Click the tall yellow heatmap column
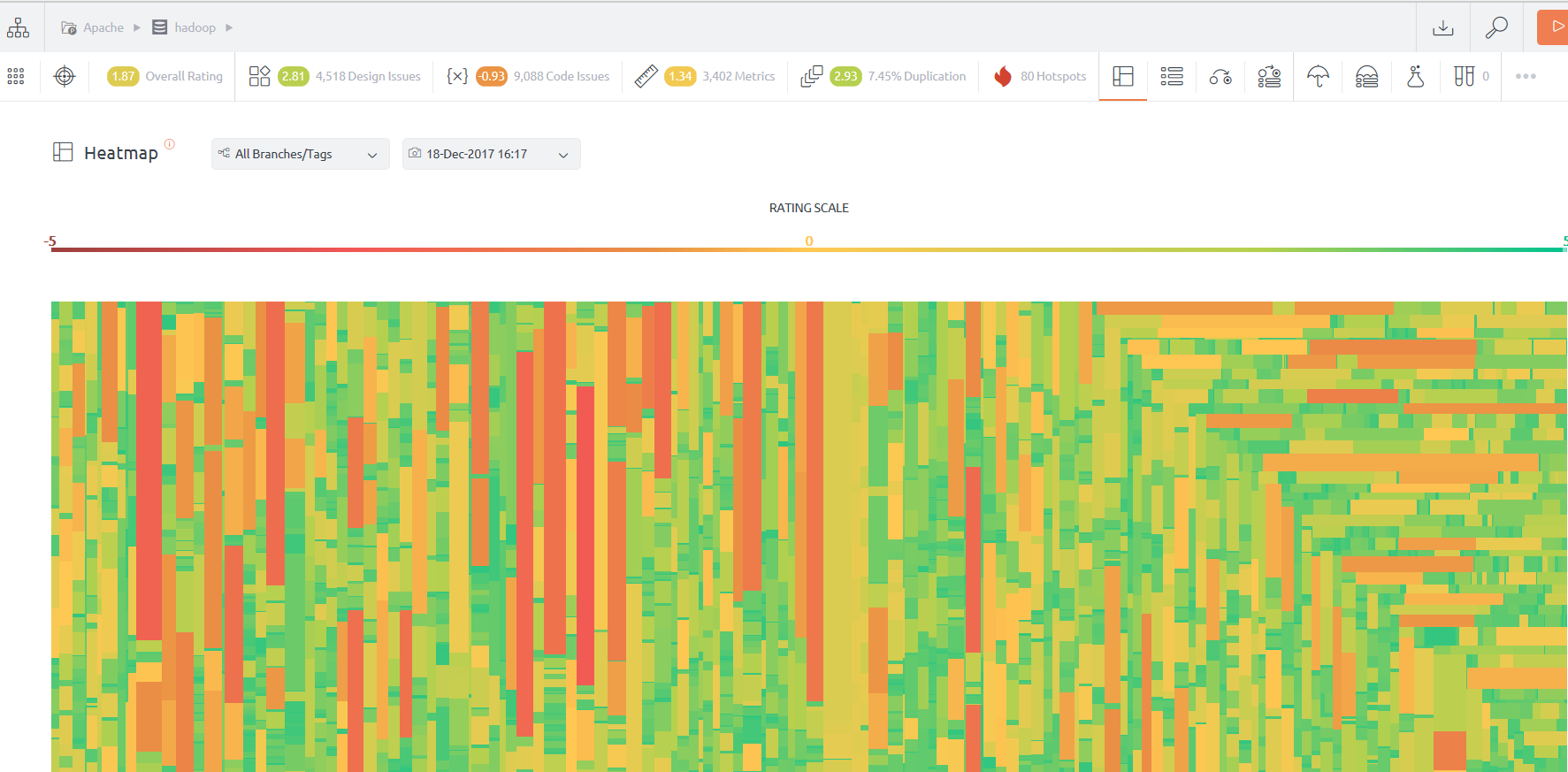Image resolution: width=1568 pixels, height=772 pixels. [838, 531]
